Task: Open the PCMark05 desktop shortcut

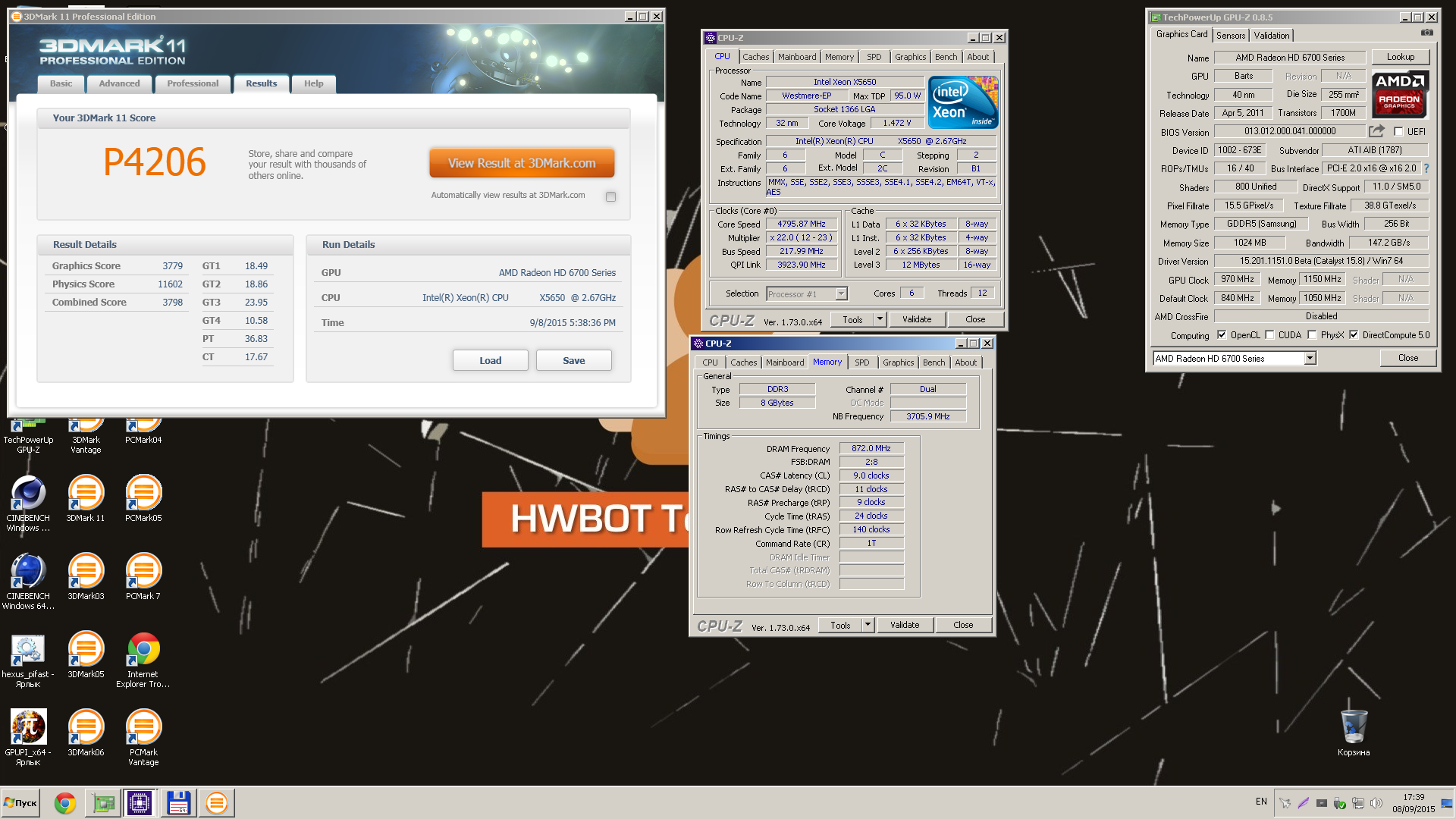Action: [143, 498]
